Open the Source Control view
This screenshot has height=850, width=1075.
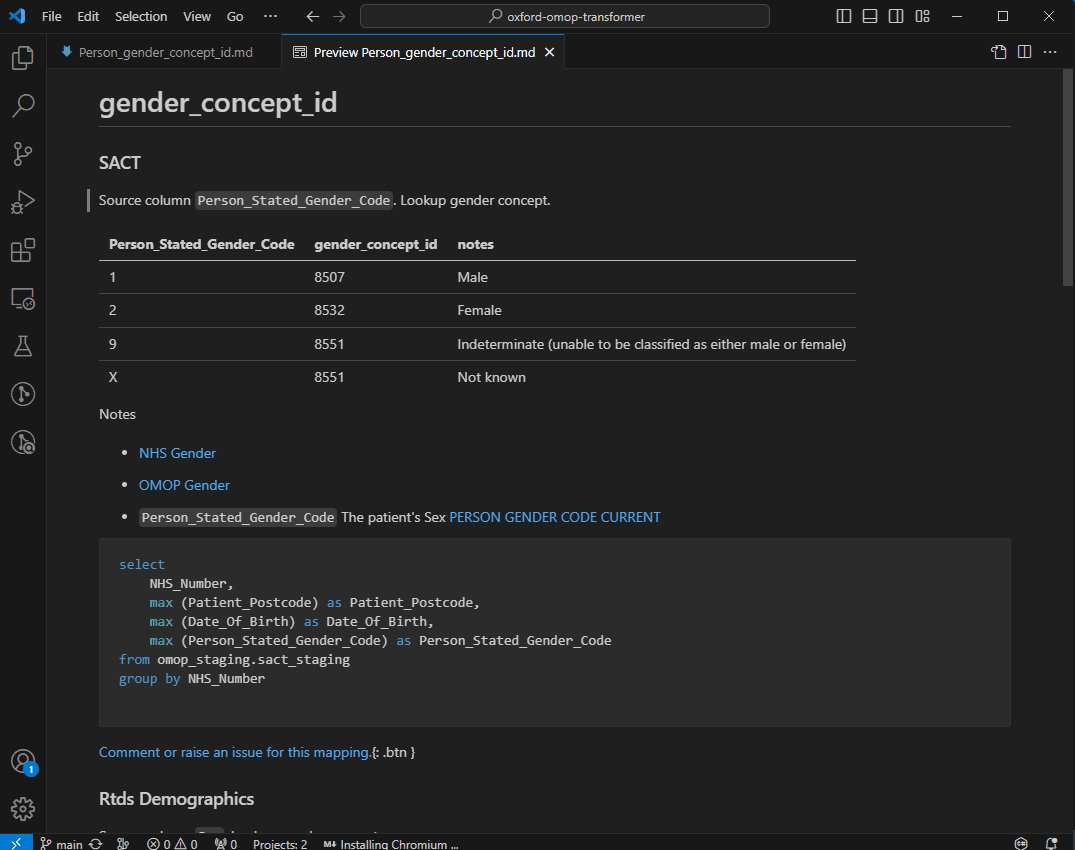[x=23, y=154]
